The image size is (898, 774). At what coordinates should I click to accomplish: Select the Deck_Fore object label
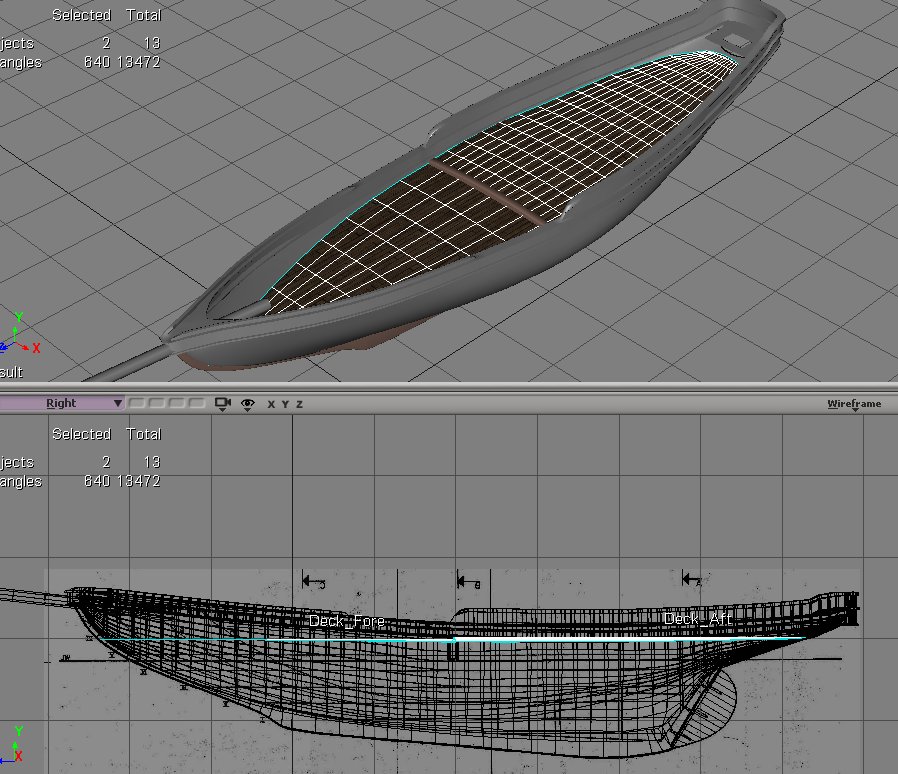point(346,621)
